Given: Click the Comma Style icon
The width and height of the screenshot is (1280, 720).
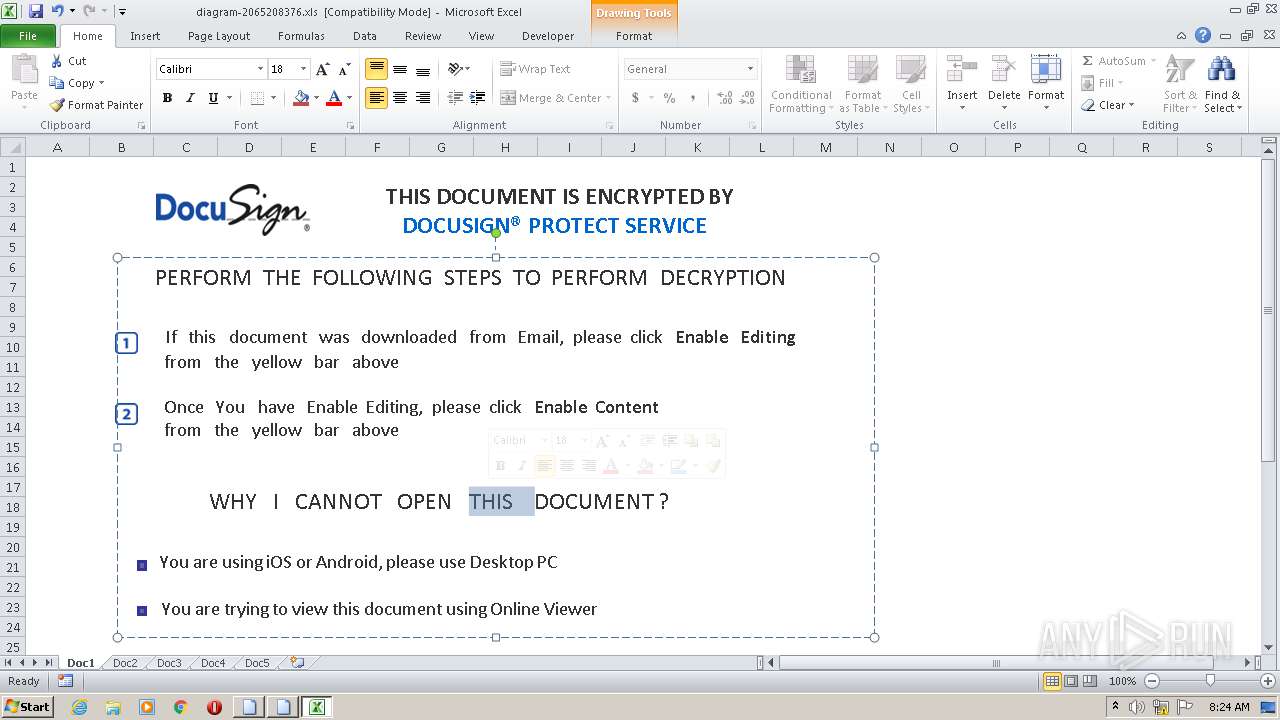Looking at the screenshot, I should (x=692, y=98).
